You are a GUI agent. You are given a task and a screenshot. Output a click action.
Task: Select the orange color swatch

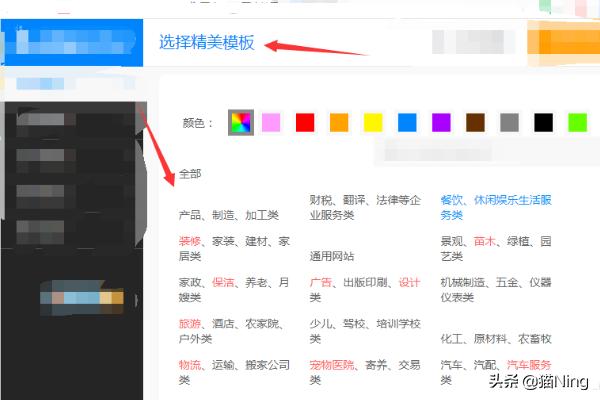tap(339, 122)
